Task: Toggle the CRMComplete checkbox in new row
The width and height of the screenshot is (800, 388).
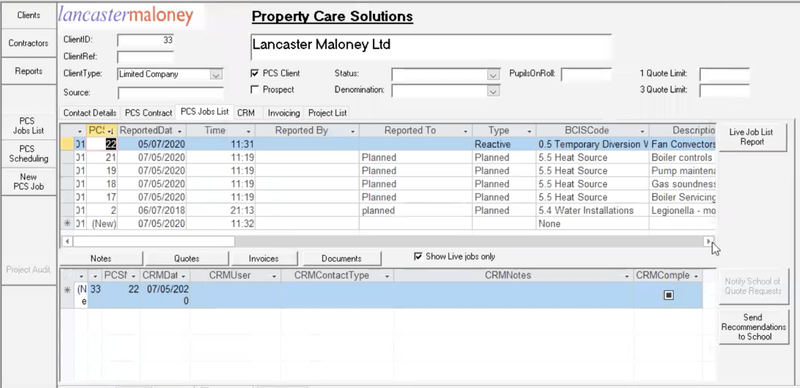Action: pos(668,295)
